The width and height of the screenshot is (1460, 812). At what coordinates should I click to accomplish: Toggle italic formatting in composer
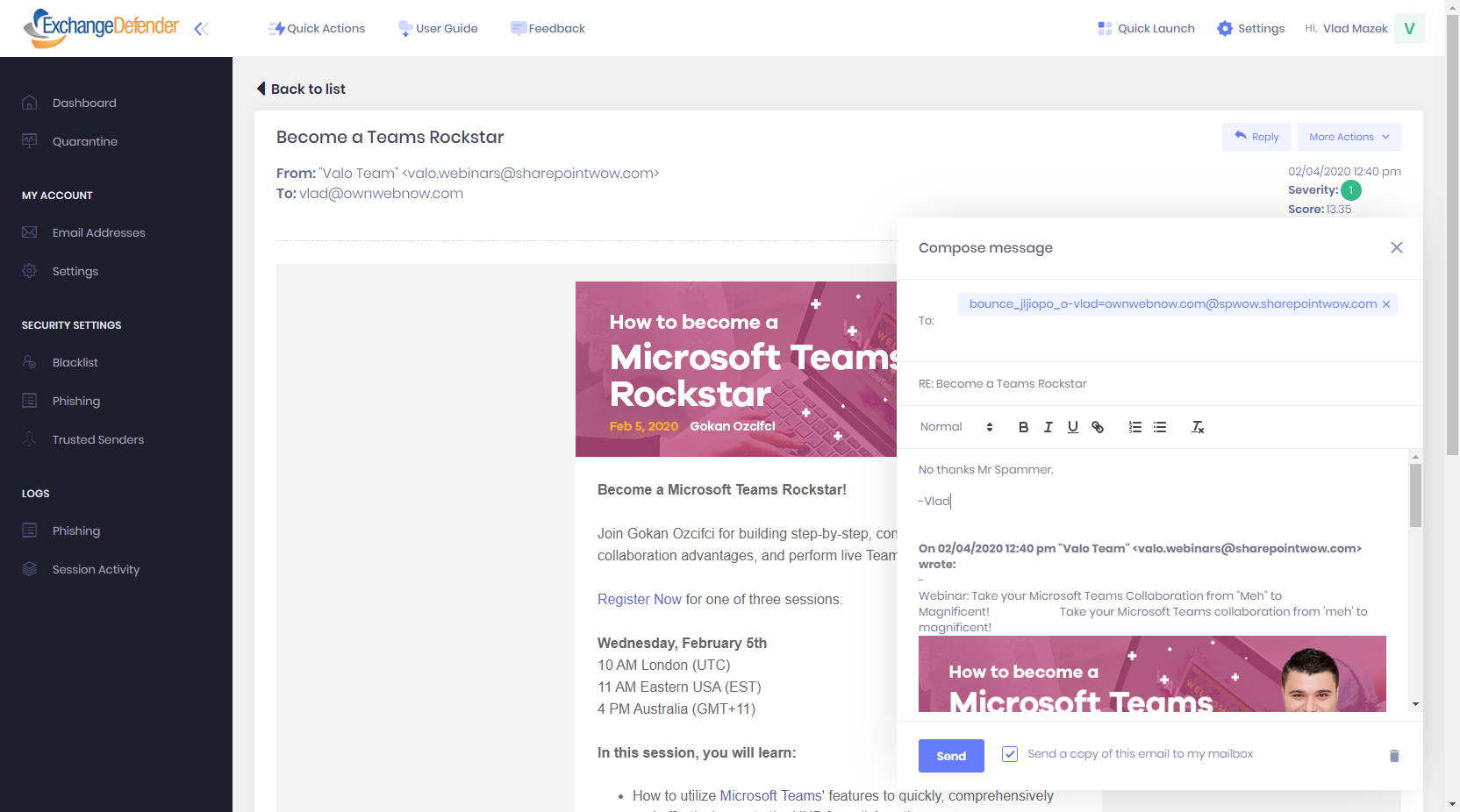(x=1048, y=427)
